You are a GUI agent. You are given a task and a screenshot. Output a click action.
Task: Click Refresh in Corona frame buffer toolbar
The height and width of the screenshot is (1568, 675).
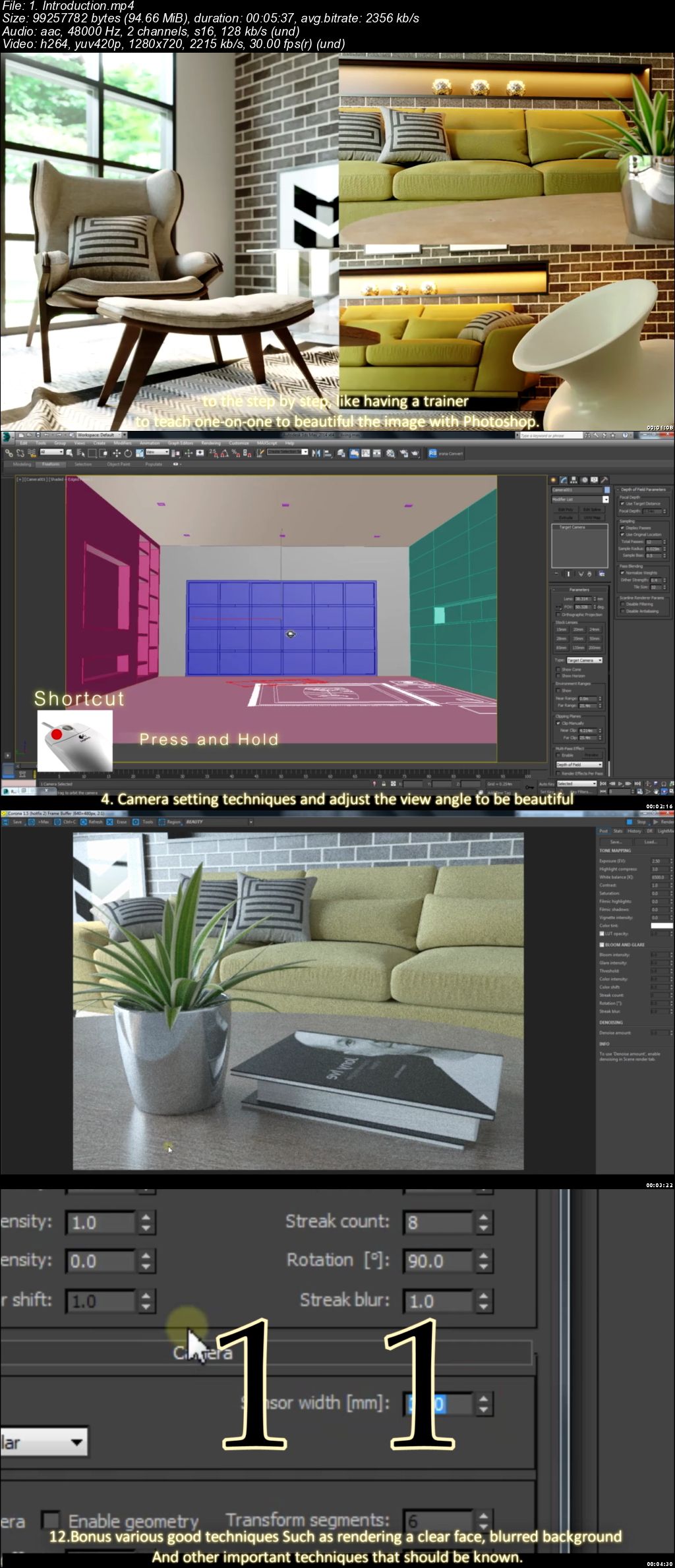[x=92, y=822]
